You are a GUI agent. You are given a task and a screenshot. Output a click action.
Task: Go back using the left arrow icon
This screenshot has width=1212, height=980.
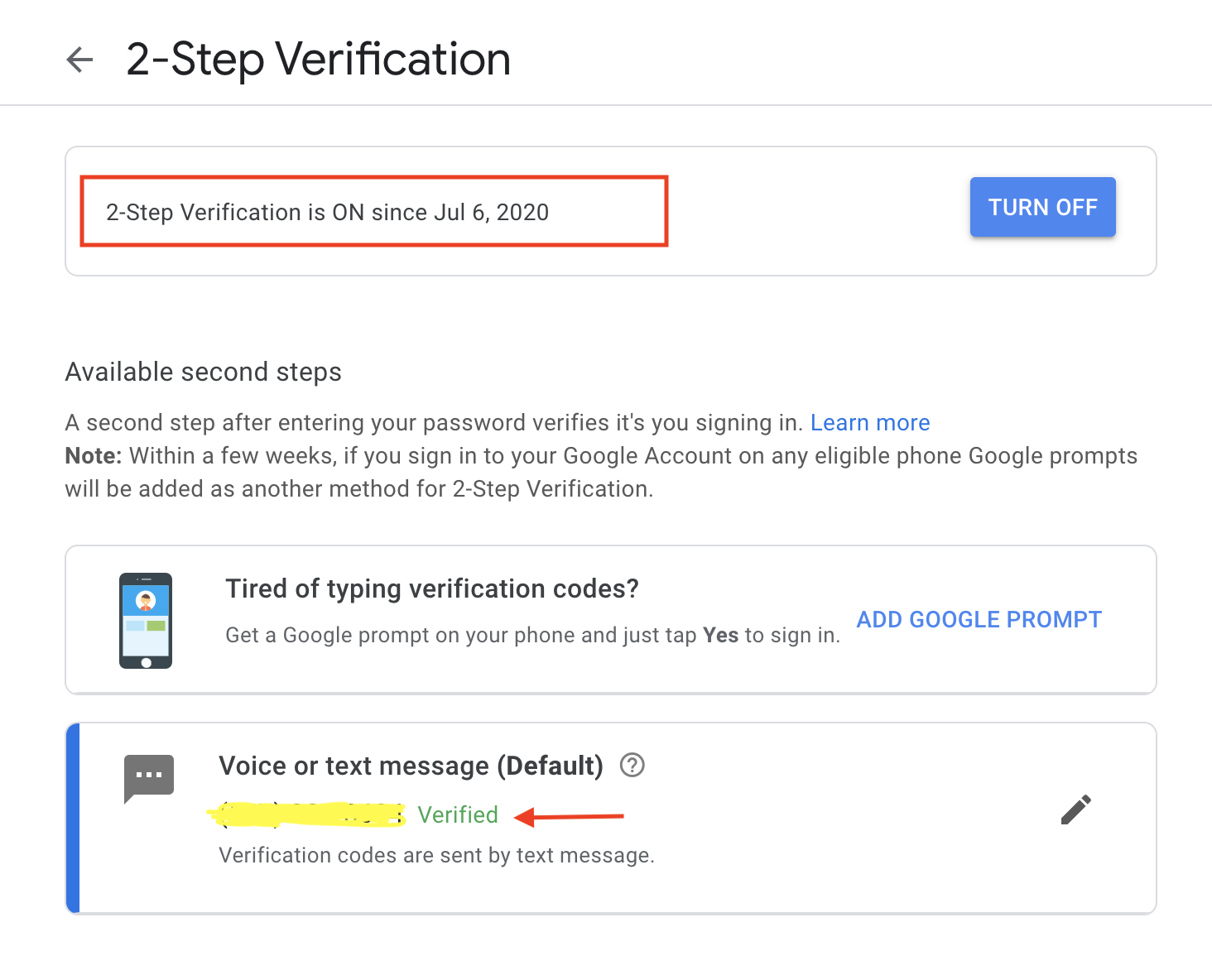click(79, 60)
